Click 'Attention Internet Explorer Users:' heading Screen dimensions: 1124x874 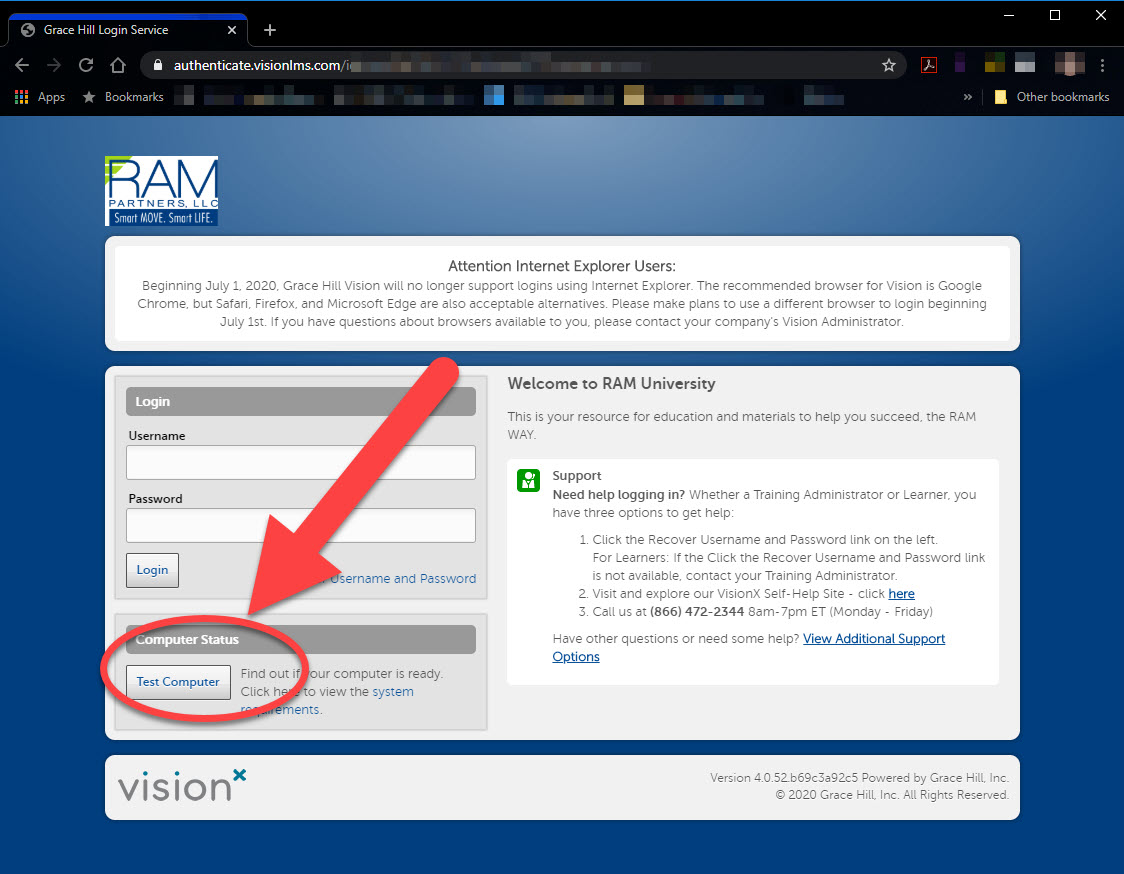562,266
